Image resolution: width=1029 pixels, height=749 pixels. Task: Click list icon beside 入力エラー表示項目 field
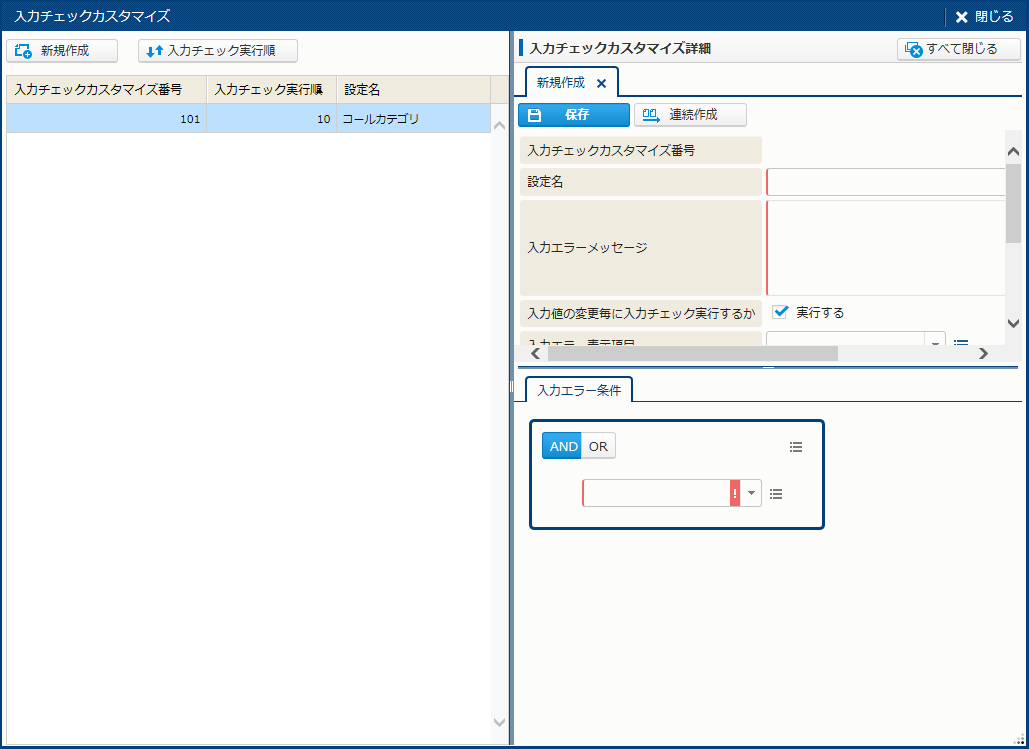coord(961,343)
